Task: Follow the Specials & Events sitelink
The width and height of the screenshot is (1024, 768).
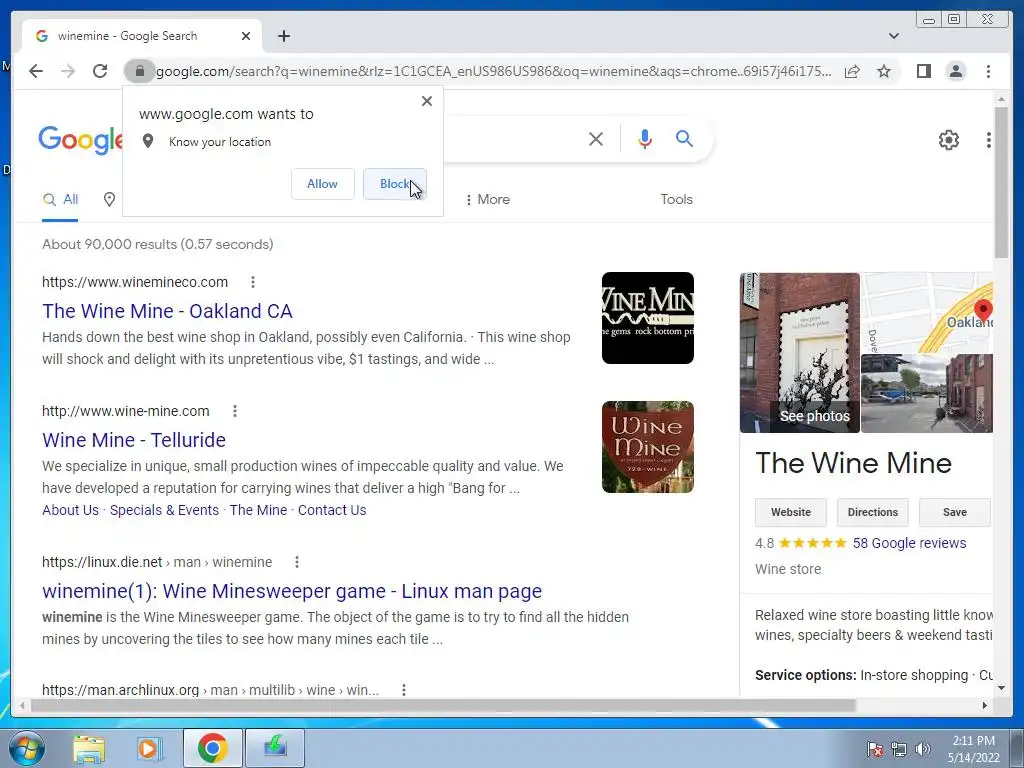Action: (x=164, y=511)
